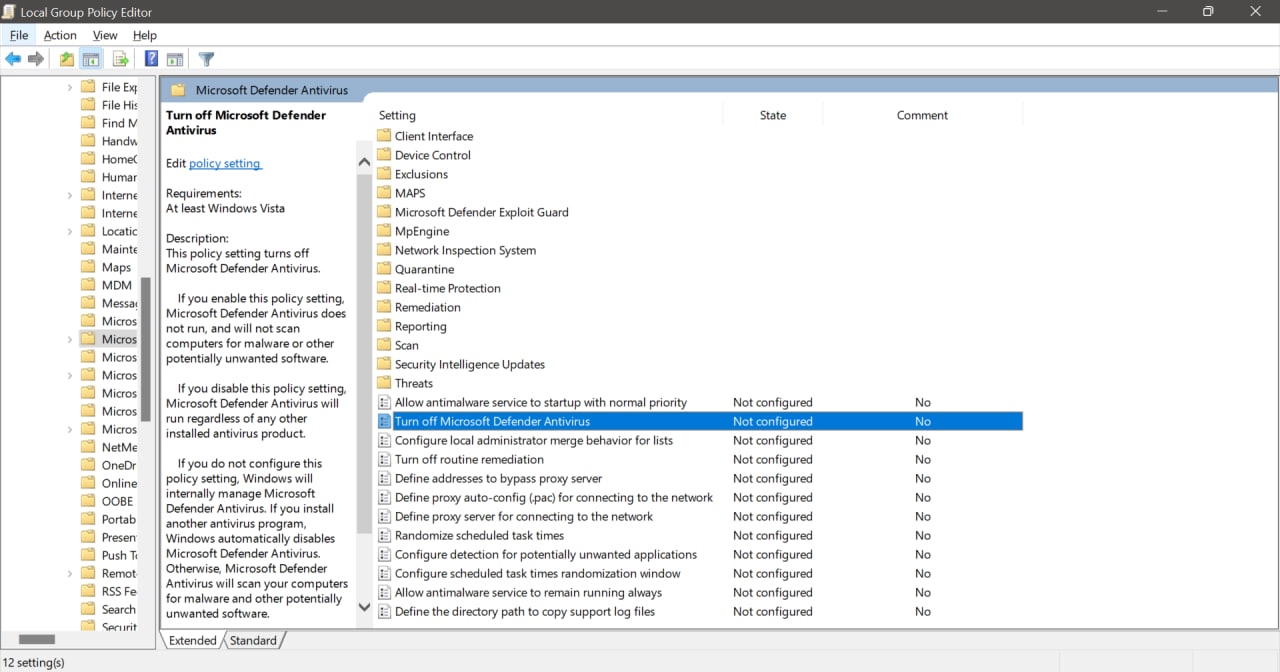Click the folder icon next to Client Interface
This screenshot has height=672, width=1280.
point(384,136)
